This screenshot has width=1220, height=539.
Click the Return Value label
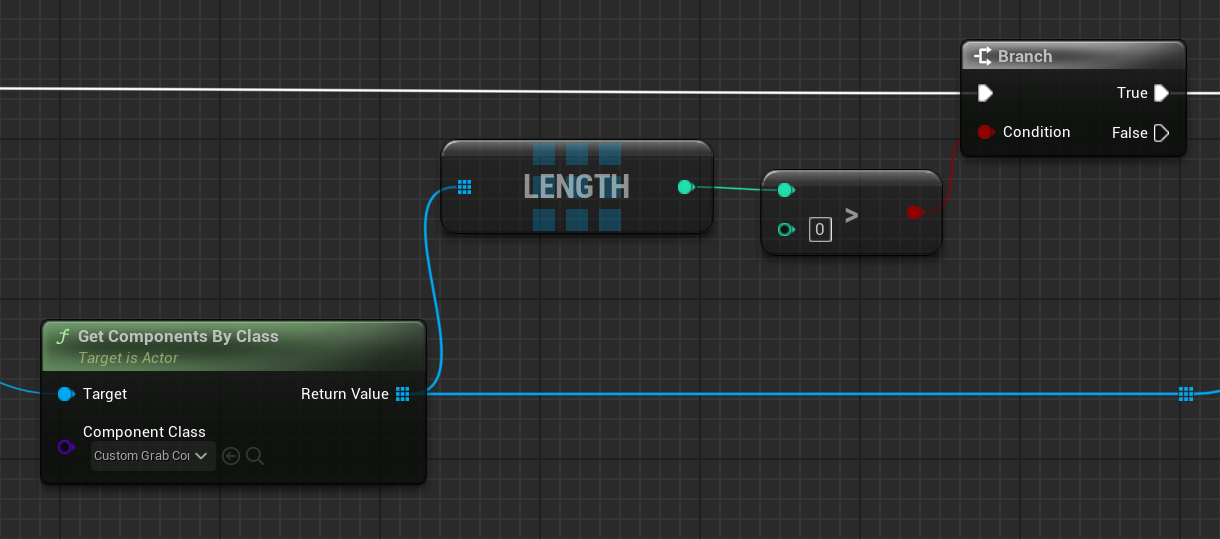[344, 394]
